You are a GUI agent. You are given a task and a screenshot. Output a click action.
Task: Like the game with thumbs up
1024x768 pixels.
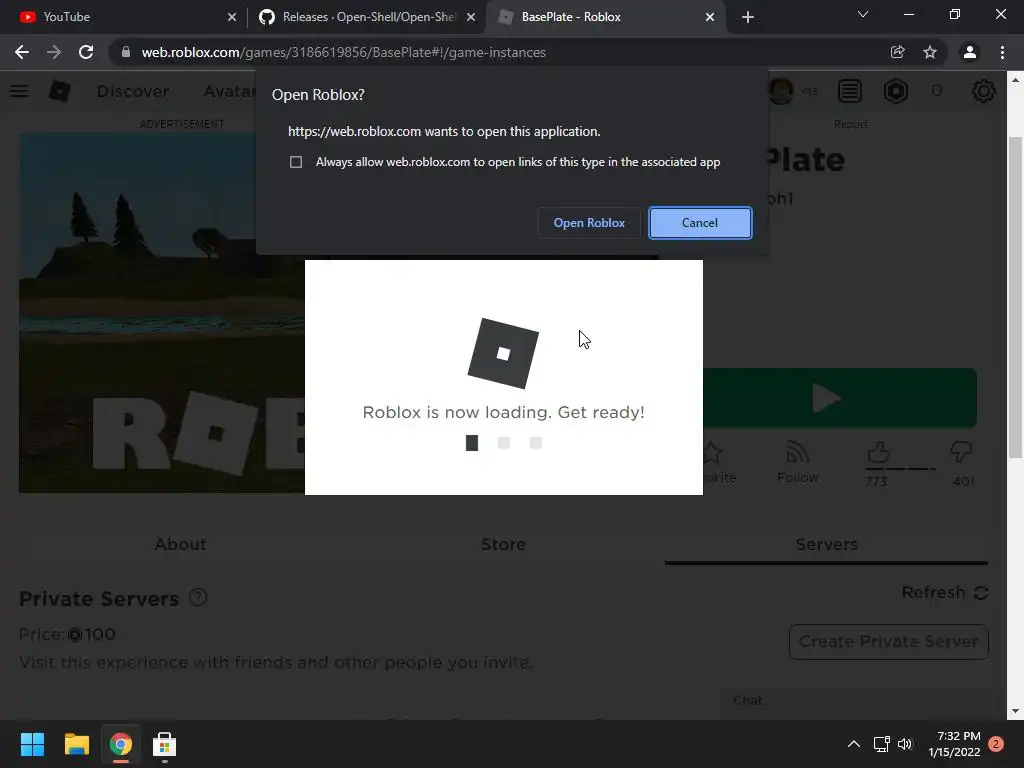pos(878,452)
